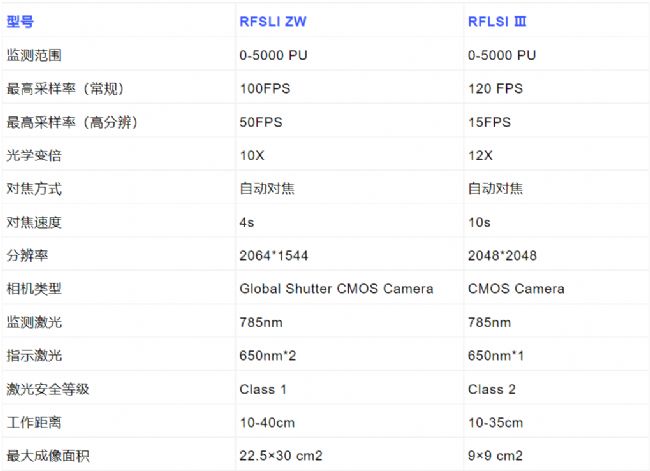Click the Global Shutter CMOS Camera text

click(336, 288)
